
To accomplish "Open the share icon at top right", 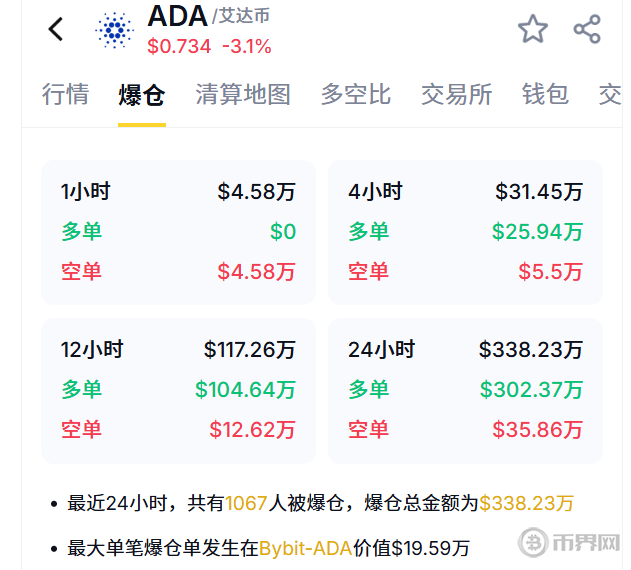I will pyautogui.click(x=587, y=29).
